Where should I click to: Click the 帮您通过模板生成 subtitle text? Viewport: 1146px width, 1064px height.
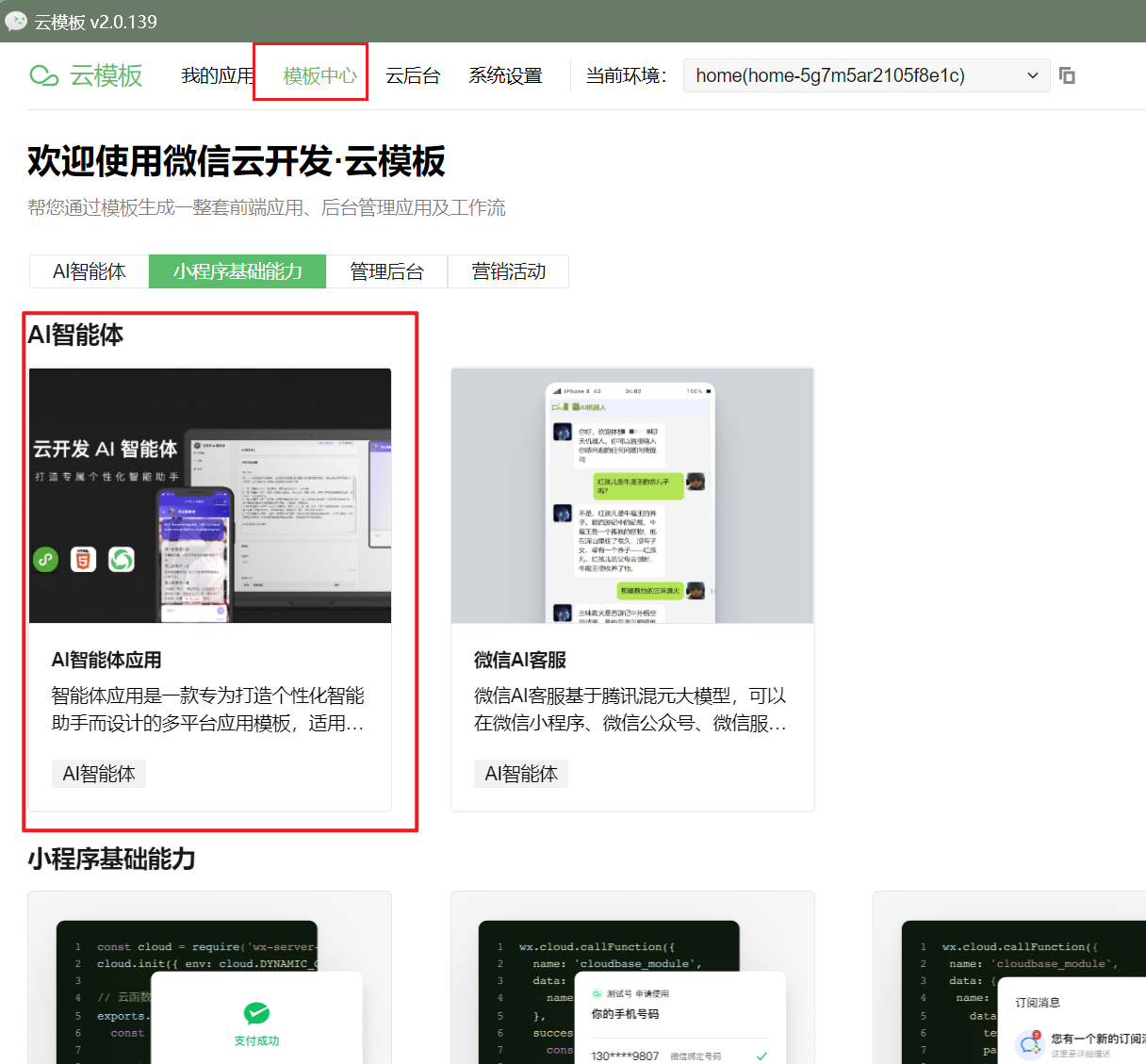click(267, 207)
